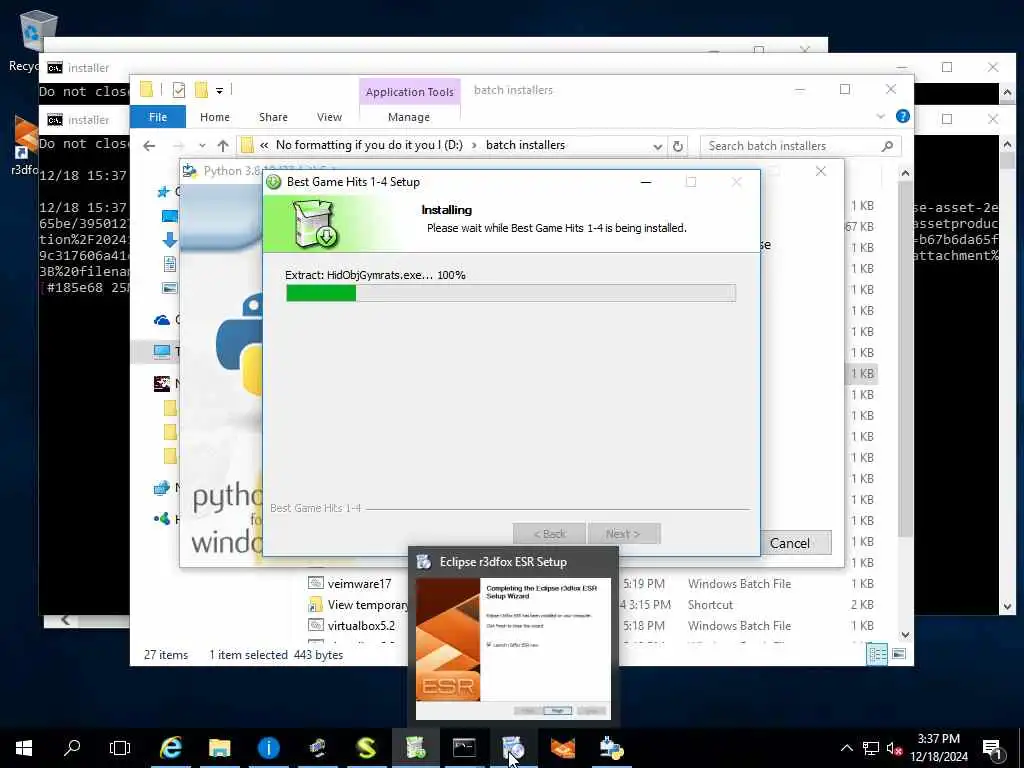Expand the Explorer ribbon chevron
The width and height of the screenshot is (1024, 768).
point(880,116)
